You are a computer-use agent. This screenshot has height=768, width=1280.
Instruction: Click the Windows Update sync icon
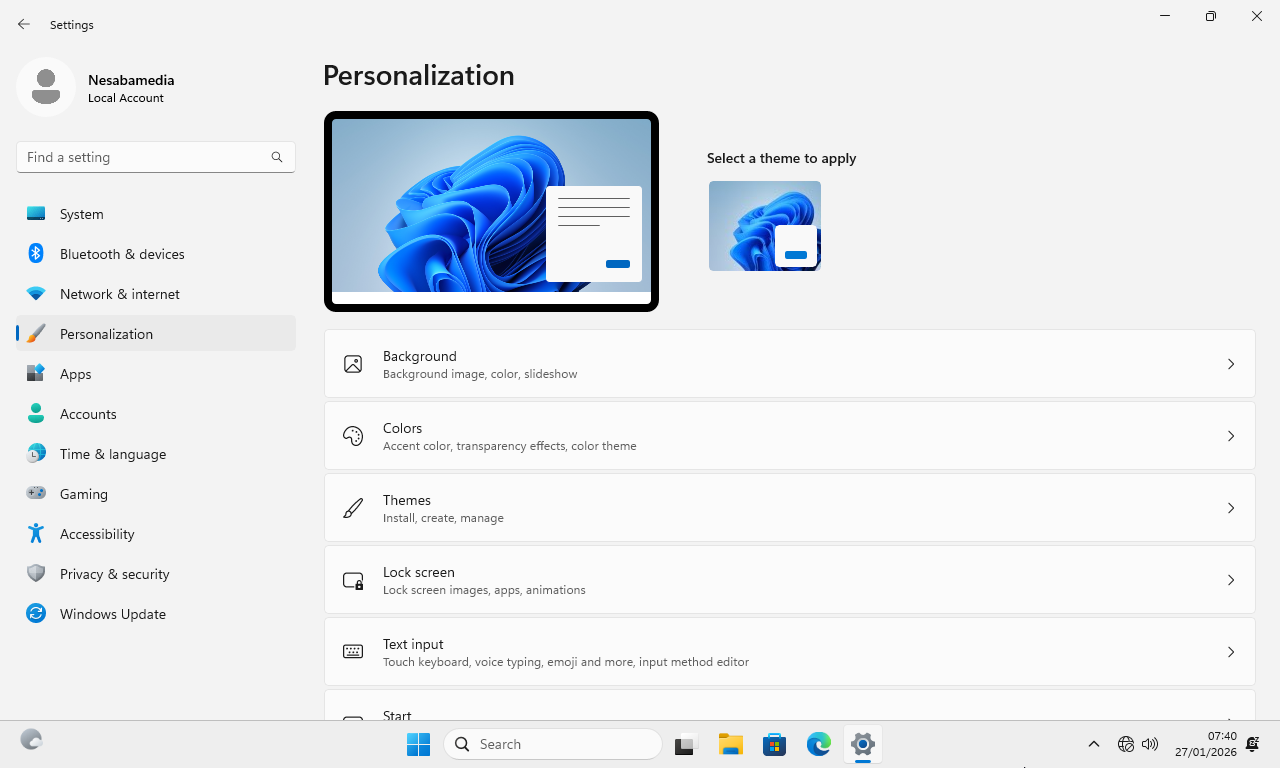tap(36, 614)
